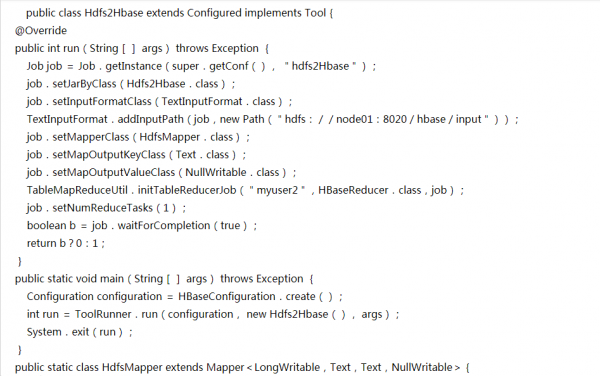Click HBaseConfiguration in the create line
Image resolution: width=600 pixels, height=376 pixels.
coord(227,296)
